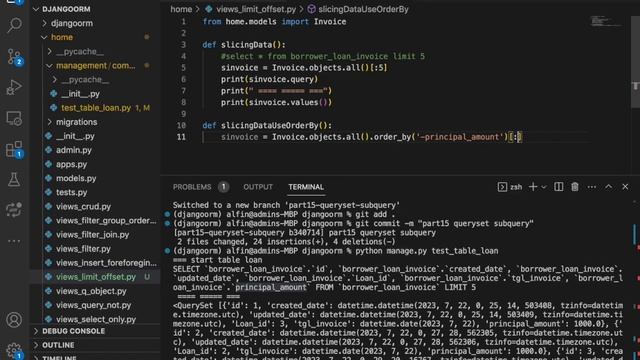640x360 pixels.
Task: Split the terminal panel
Action: point(558,187)
